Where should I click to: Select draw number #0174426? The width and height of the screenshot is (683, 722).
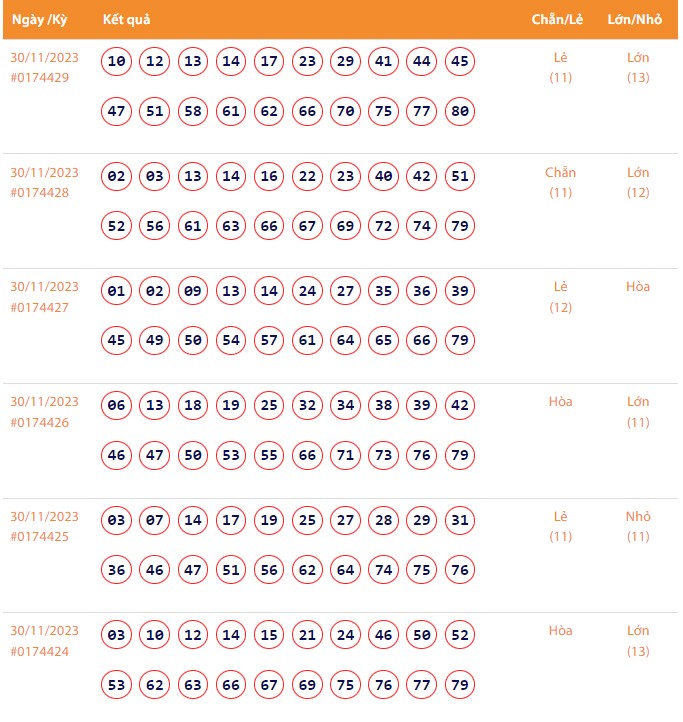(40, 422)
